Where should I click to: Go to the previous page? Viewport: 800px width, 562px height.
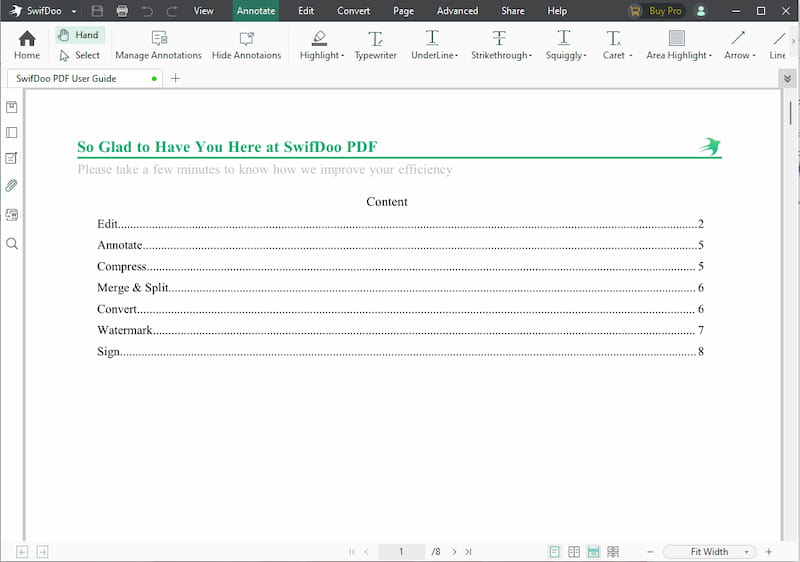tap(366, 551)
